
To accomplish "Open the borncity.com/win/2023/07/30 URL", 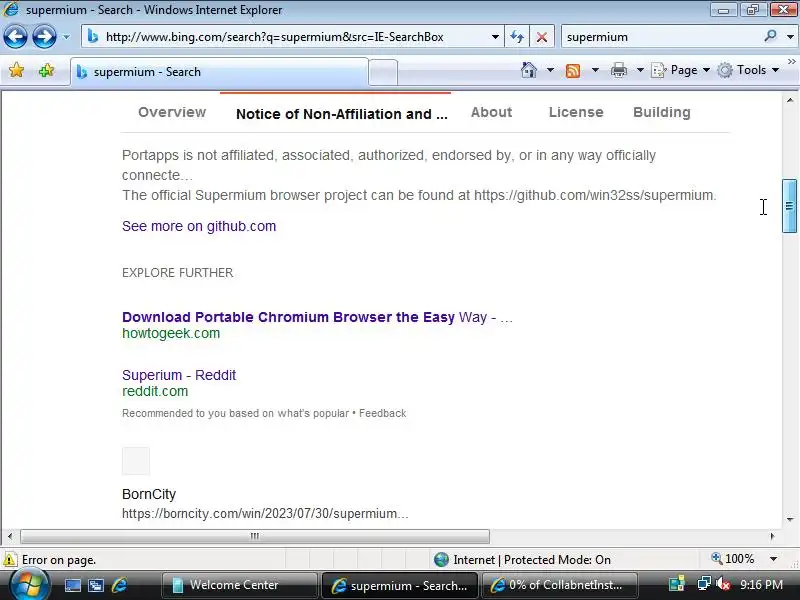I will (265, 513).
